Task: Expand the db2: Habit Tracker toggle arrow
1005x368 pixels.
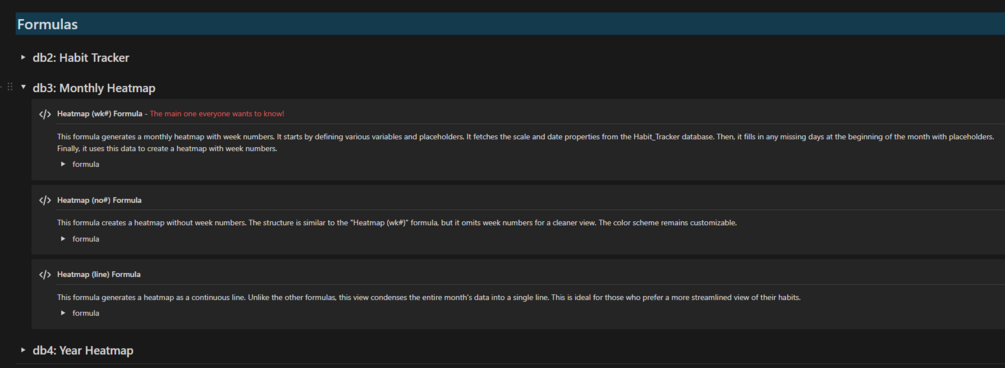Action: point(24,58)
